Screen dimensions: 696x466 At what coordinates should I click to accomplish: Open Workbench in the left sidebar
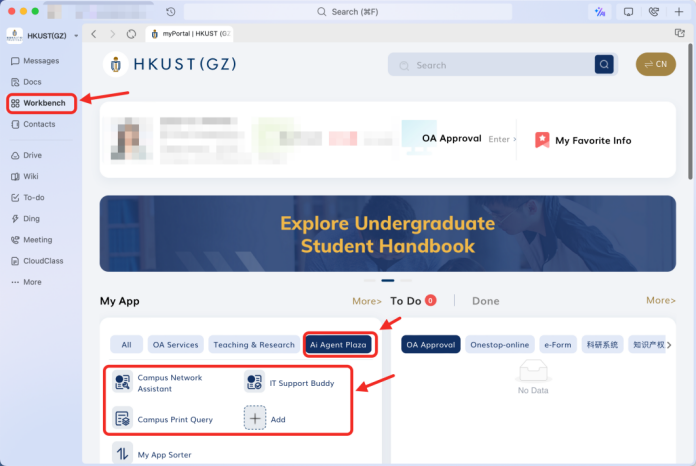coord(43,103)
